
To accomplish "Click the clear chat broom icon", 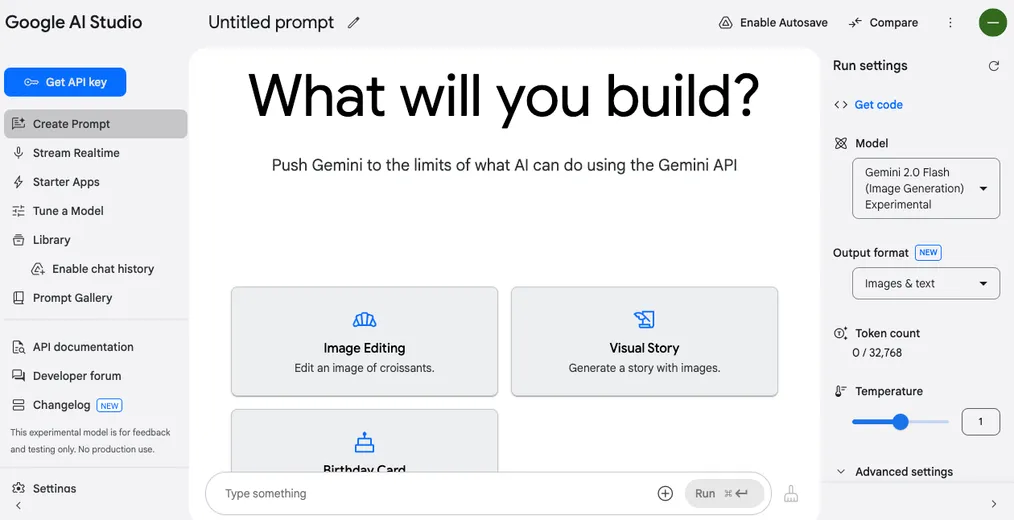I will (x=791, y=493).
